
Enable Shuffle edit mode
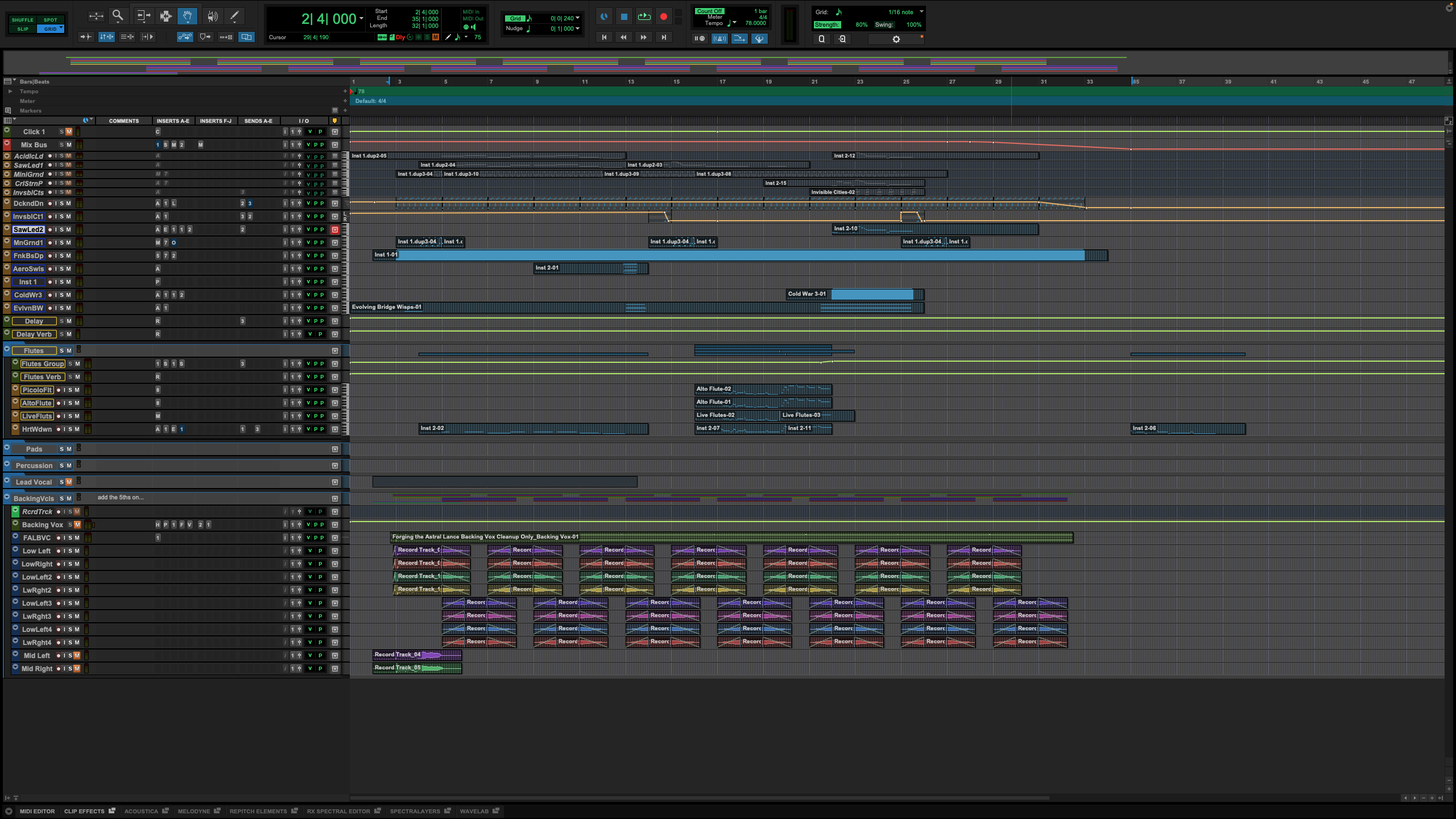pos(22,20)
